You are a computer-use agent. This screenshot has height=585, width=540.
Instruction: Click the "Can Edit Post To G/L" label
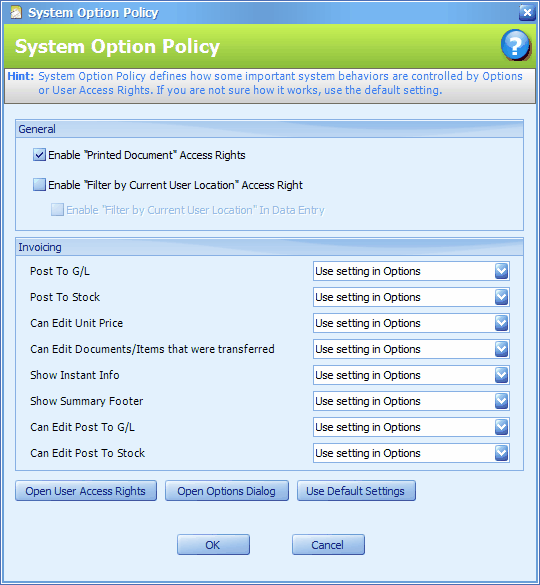82,427
